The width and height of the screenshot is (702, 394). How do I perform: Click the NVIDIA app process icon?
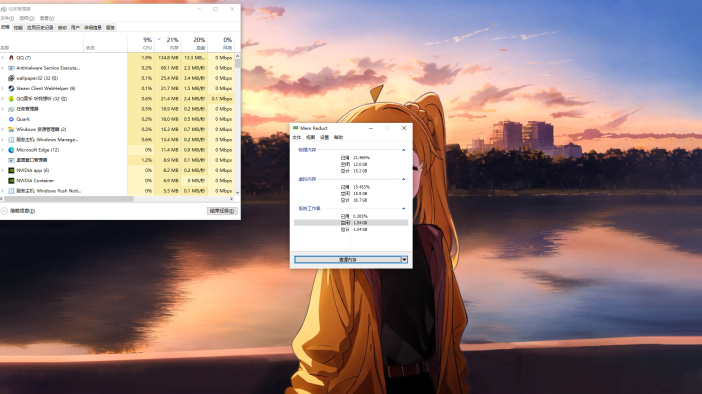(x=11, y=170)
